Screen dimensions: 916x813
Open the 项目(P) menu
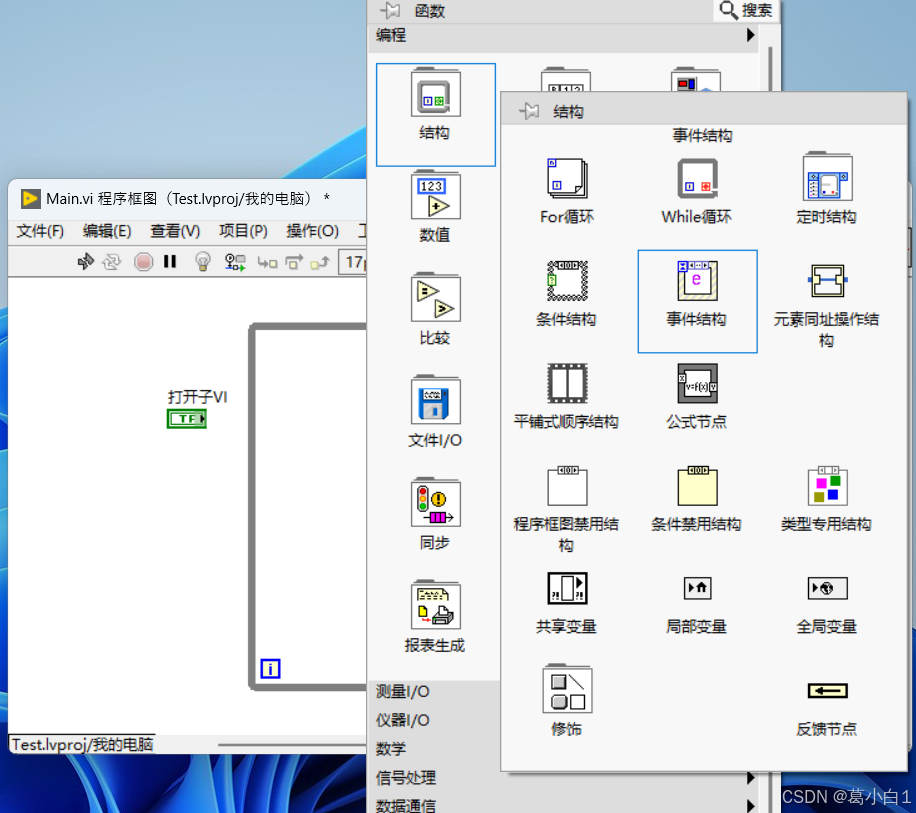(x=241, y=230)
